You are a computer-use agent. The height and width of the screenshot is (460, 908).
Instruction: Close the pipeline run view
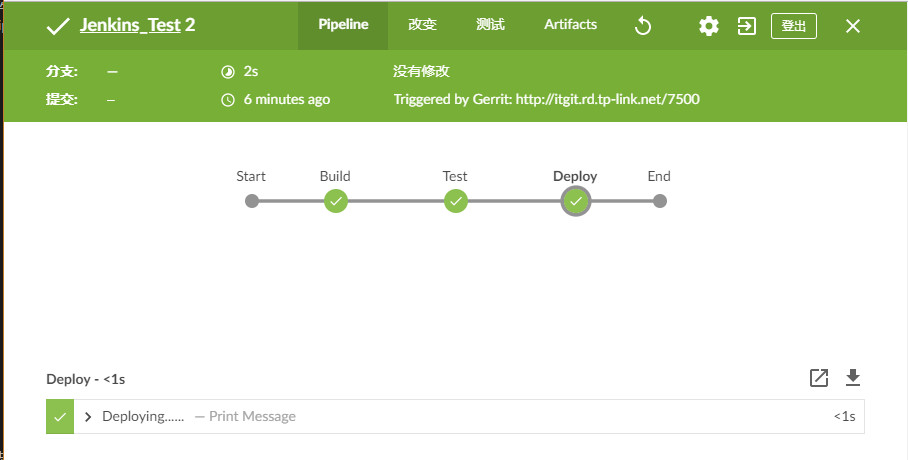(x=853, y=26)
